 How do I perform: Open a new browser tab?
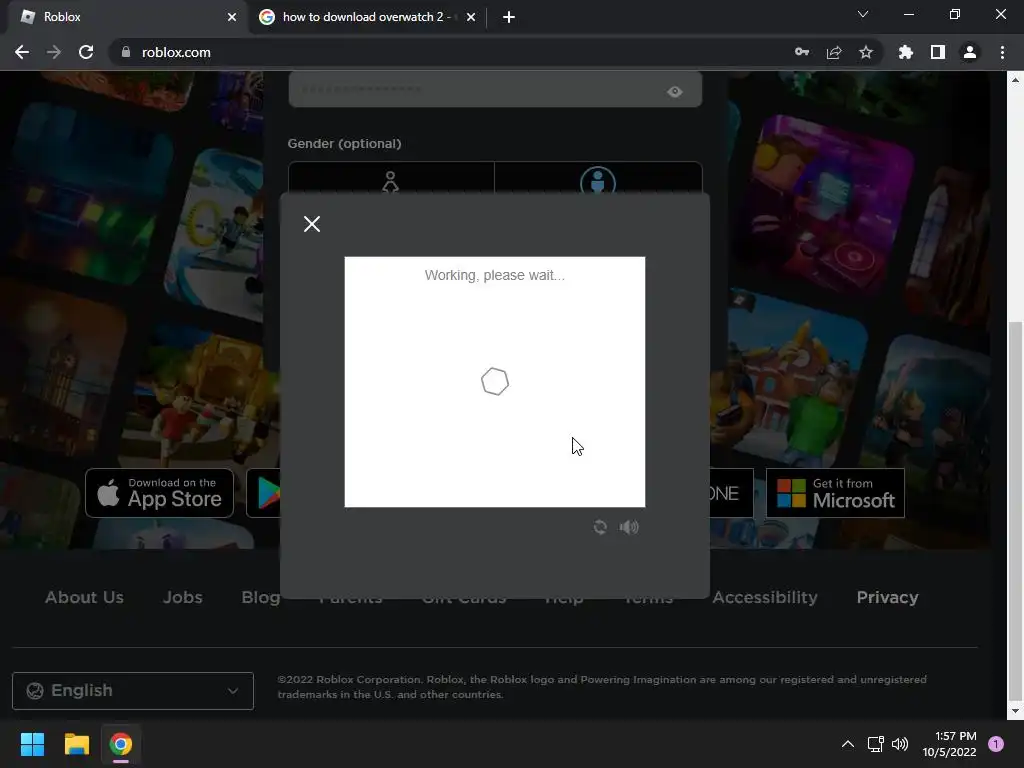tap(509, 17)
